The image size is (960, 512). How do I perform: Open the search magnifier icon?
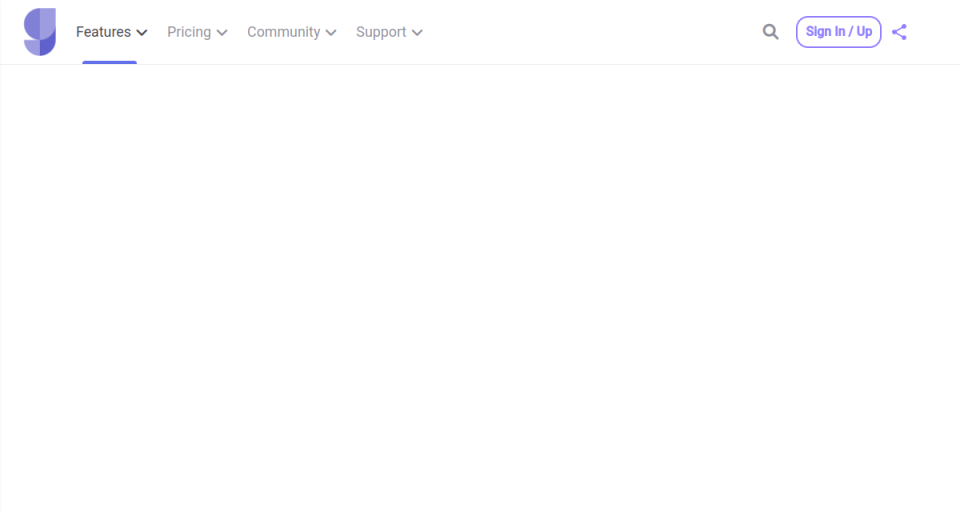tap(770, 32)
